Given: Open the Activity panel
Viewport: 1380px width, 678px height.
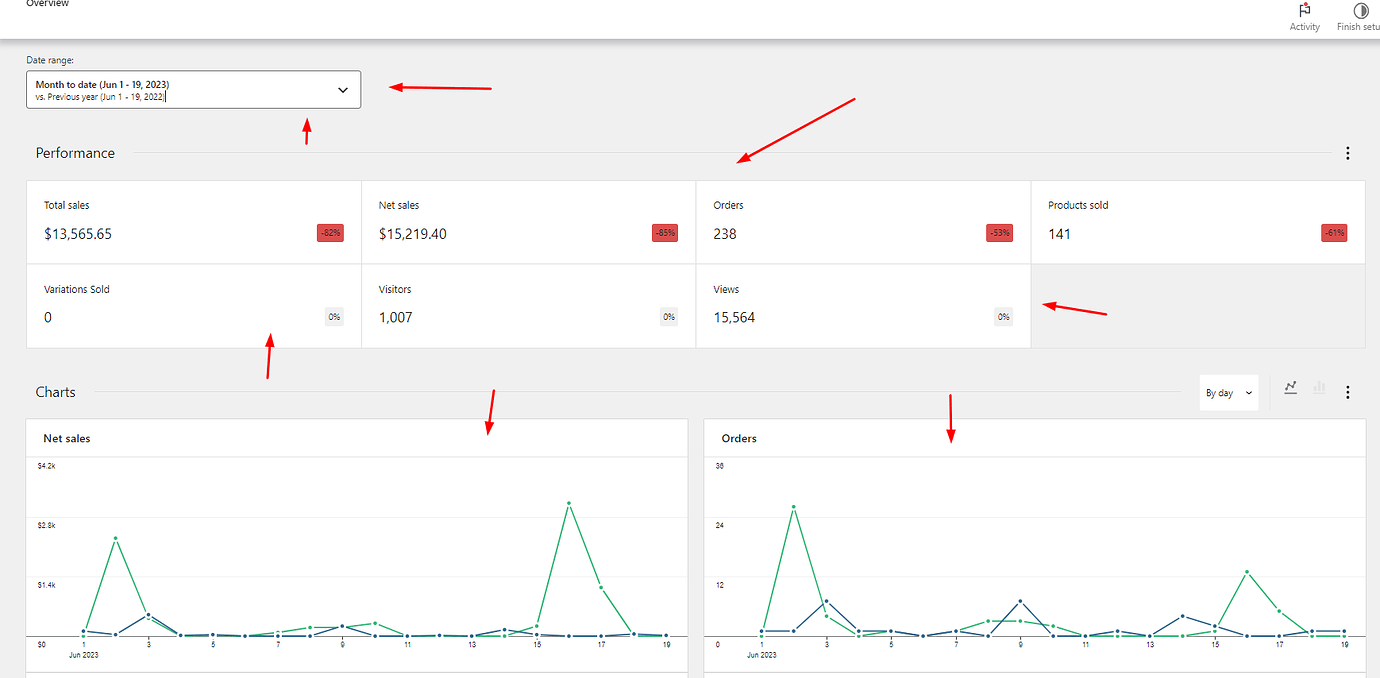Looking at the screenshot, I should click(x=1304, y=15).
